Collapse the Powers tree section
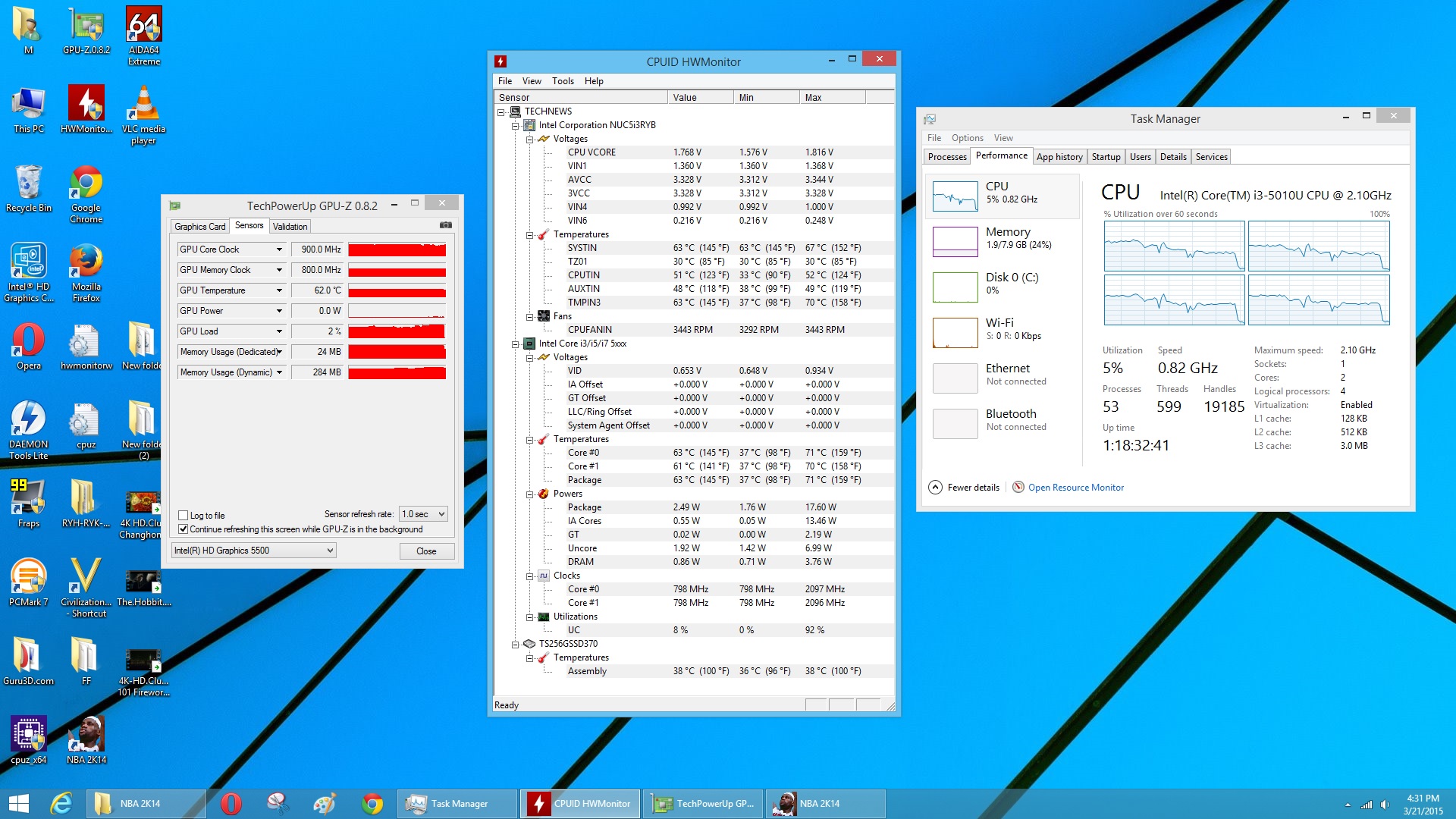This screenshot has height=819, width=1456. click(x=530, y=494)
